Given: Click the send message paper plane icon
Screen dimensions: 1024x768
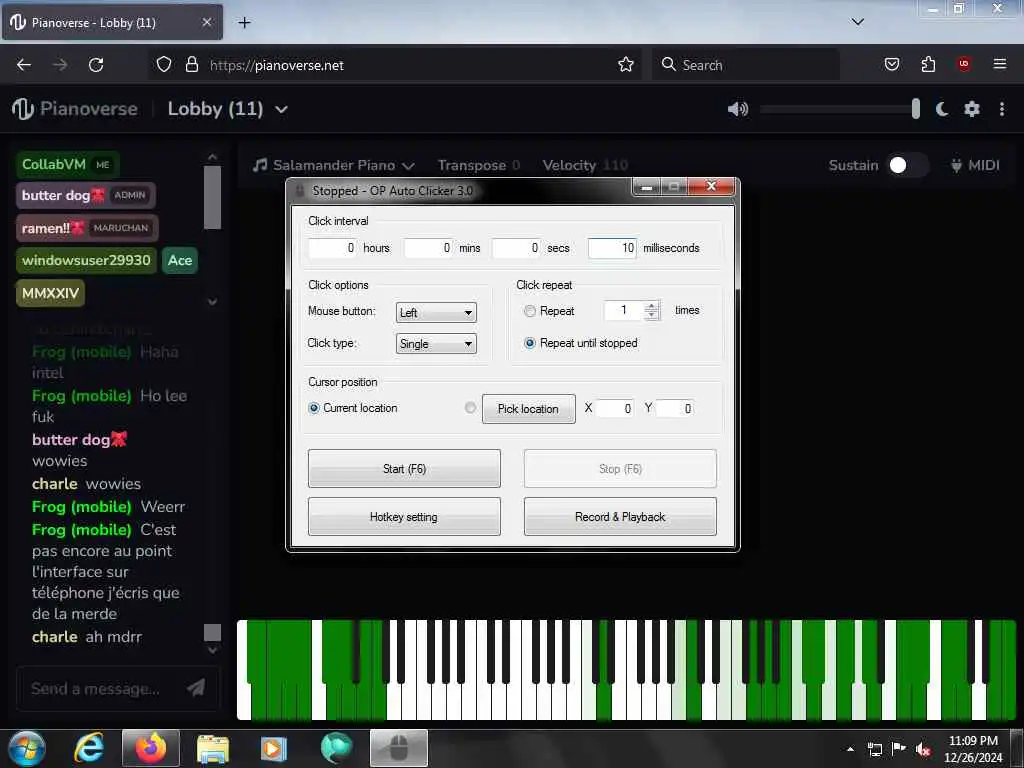Looking at the screenshot, I should click(196, 687).
